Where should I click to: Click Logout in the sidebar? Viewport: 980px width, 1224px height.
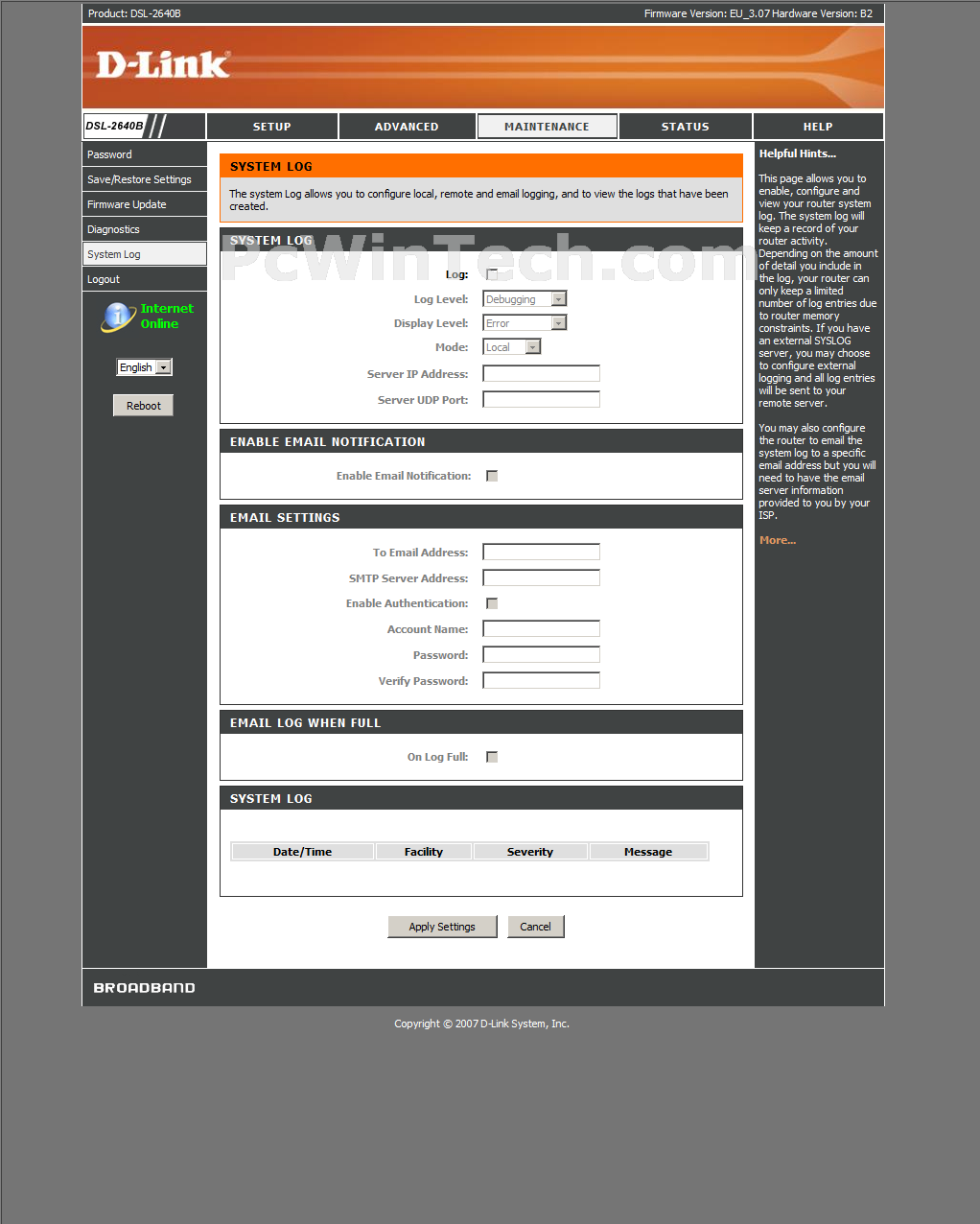[x=145, y=279]
